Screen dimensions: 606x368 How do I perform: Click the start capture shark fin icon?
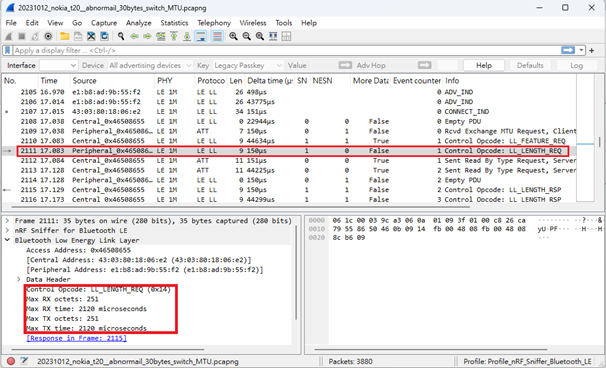pos(9,36)
